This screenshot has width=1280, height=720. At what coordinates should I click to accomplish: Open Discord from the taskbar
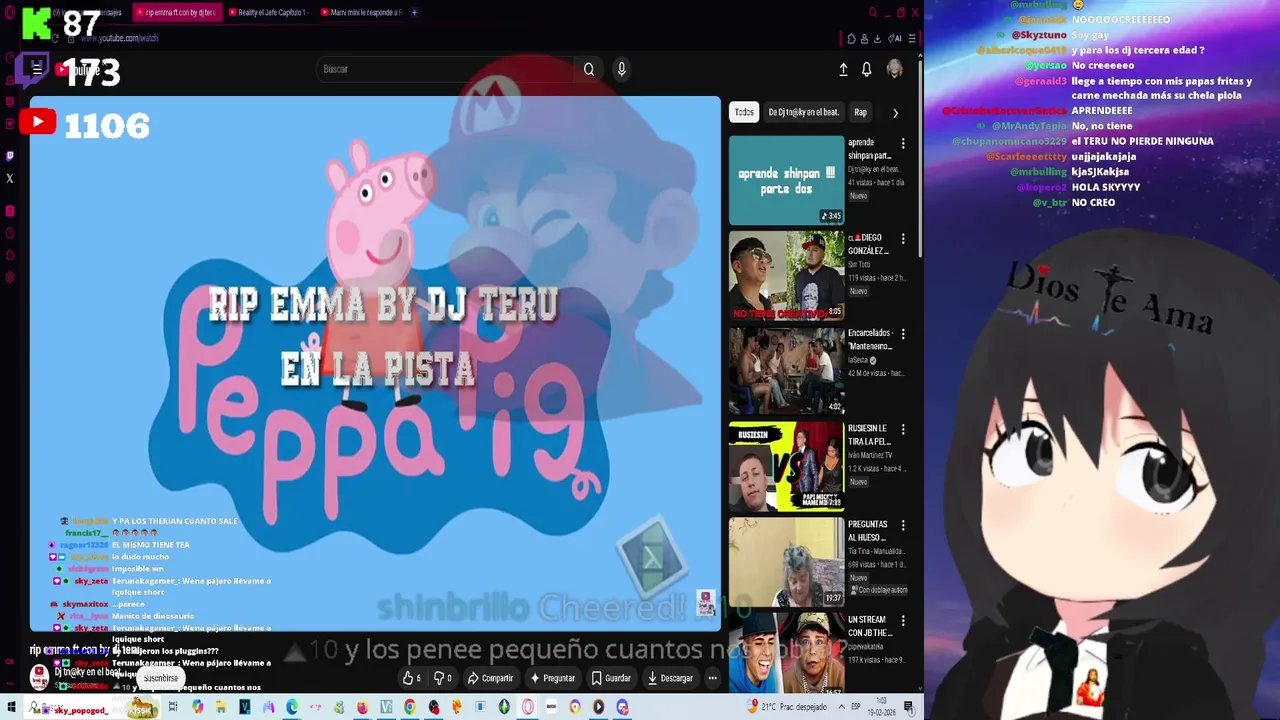tap(622, 707)
